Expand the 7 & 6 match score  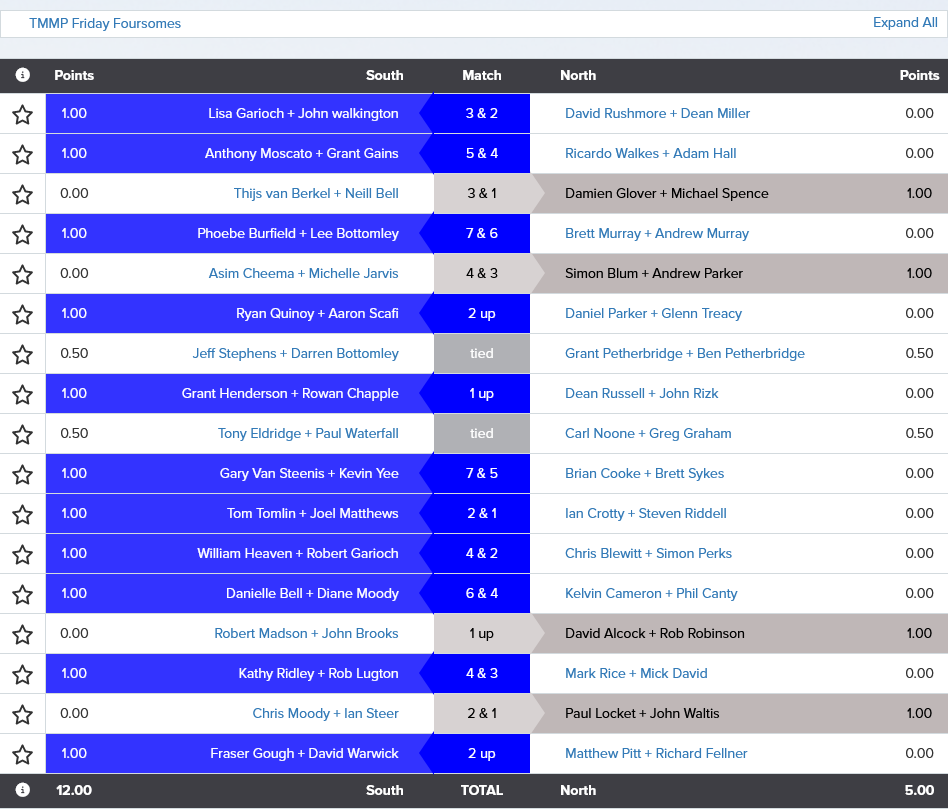point(481,234)
